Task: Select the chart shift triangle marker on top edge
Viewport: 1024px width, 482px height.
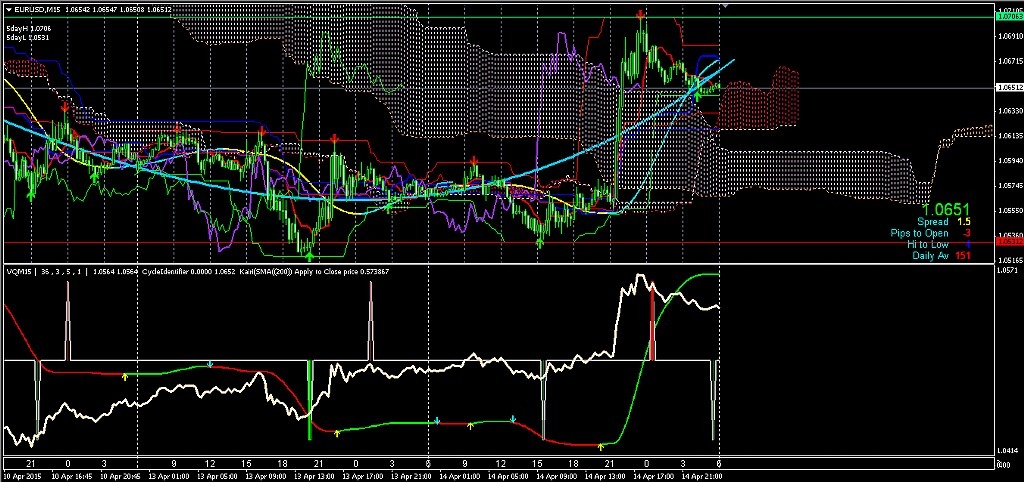Action: tap(724, 5)
